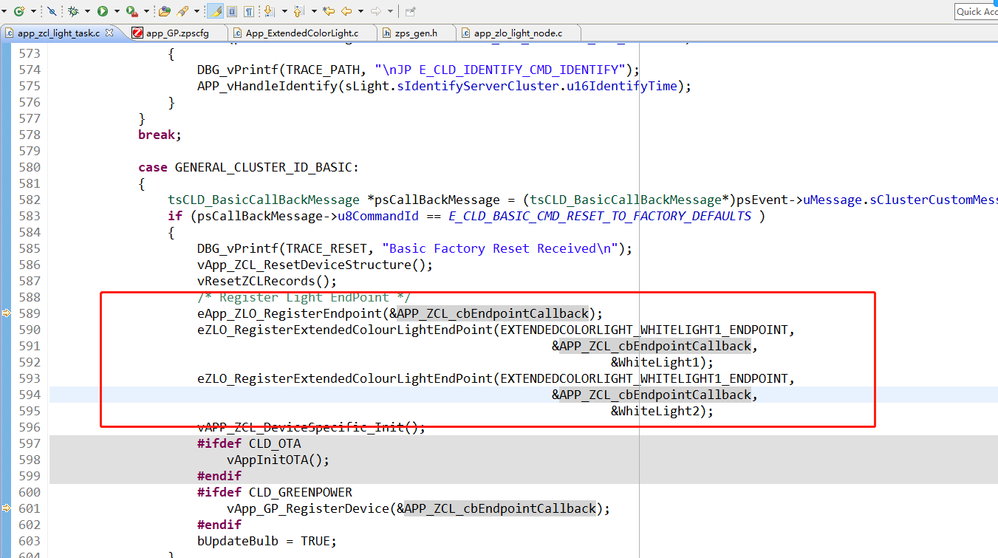998x558 pixels.
Task: Click line number 594 in the ruler
Action: click(29, 394)
